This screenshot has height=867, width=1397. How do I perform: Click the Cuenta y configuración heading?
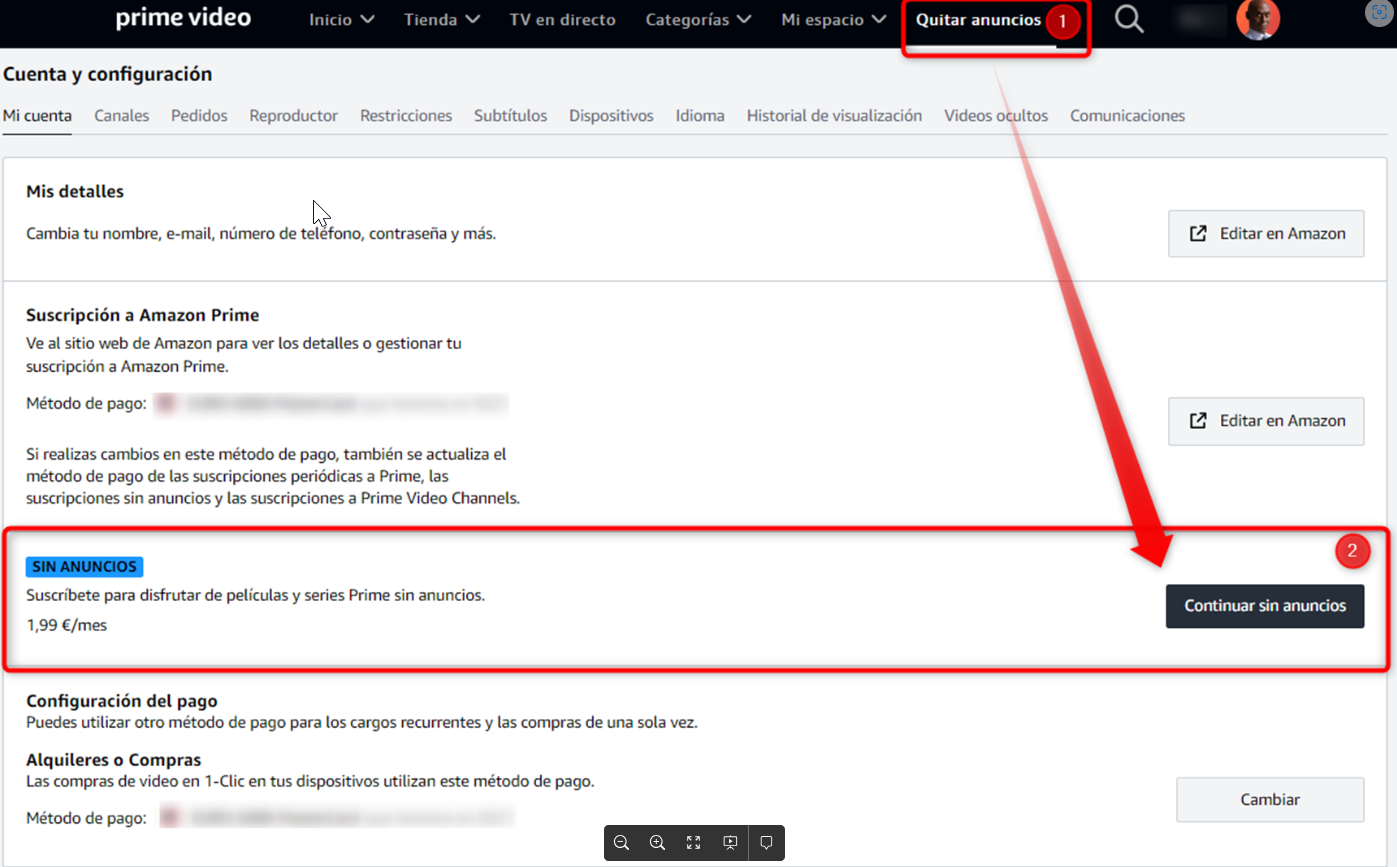(x=107, y=74)
